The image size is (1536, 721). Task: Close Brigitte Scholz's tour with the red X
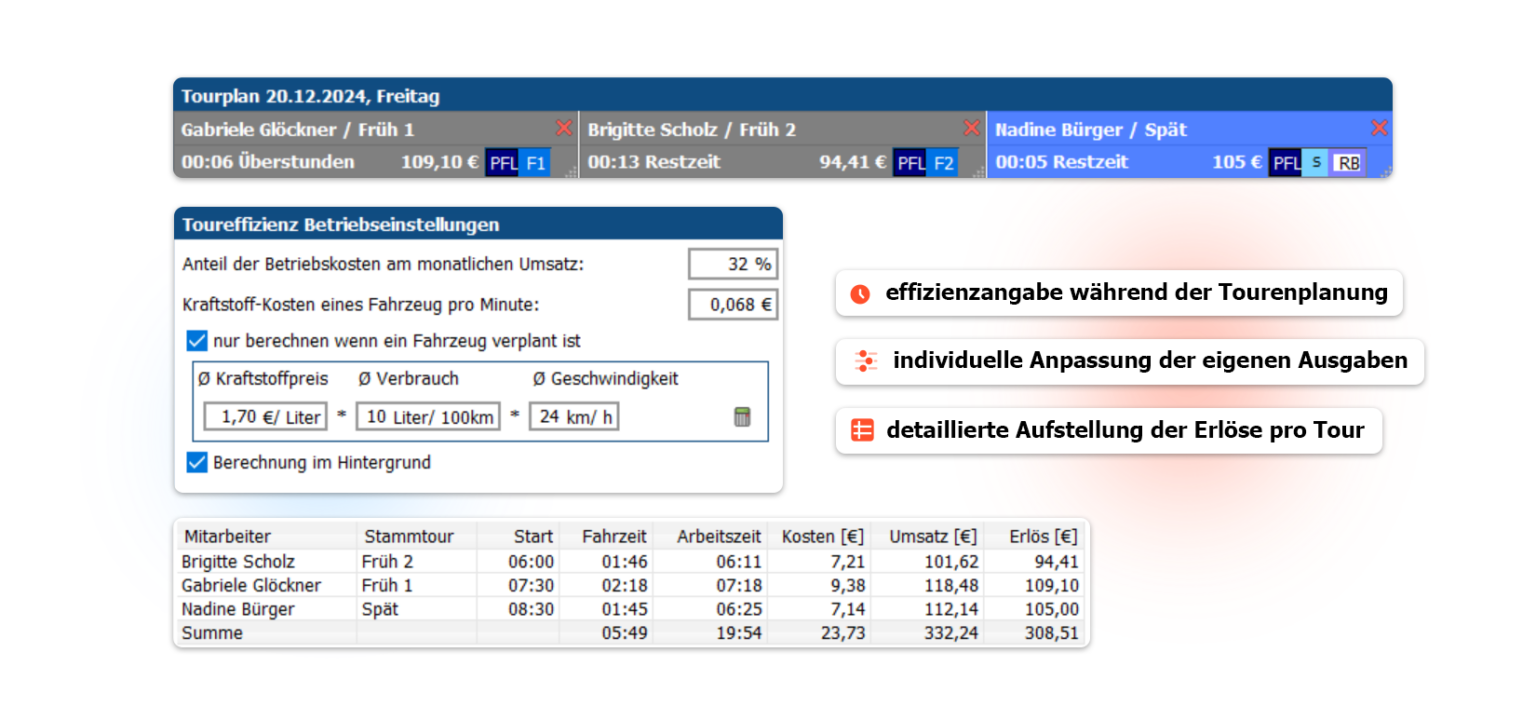(971, 128)
